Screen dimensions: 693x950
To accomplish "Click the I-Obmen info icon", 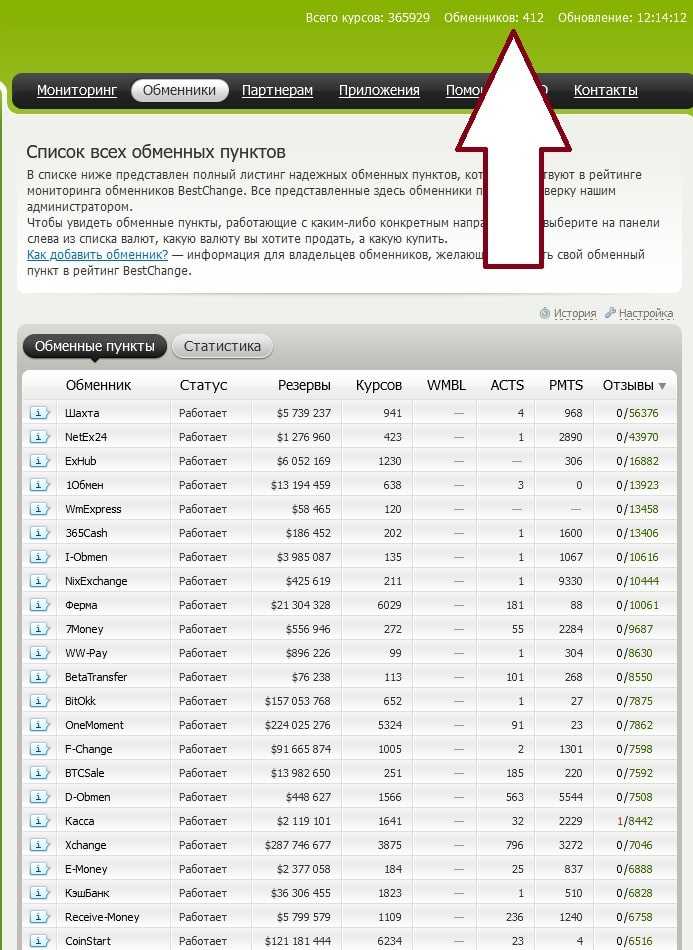I will [39, 557].
